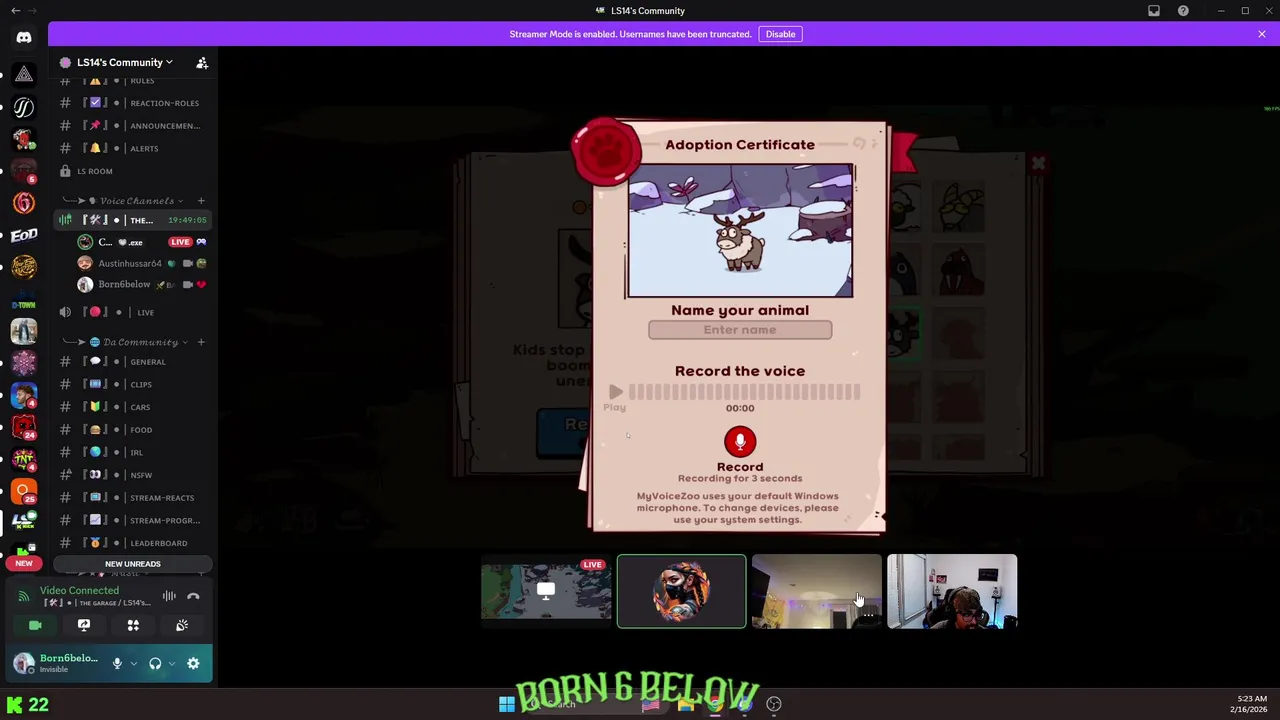Open the D-TOWN server icon
The image size is (1280, 720).
coord(24,300)
